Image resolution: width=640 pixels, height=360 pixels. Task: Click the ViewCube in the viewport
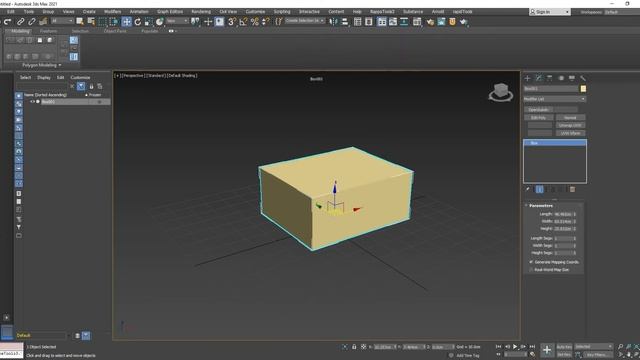(x=501, y=92)
